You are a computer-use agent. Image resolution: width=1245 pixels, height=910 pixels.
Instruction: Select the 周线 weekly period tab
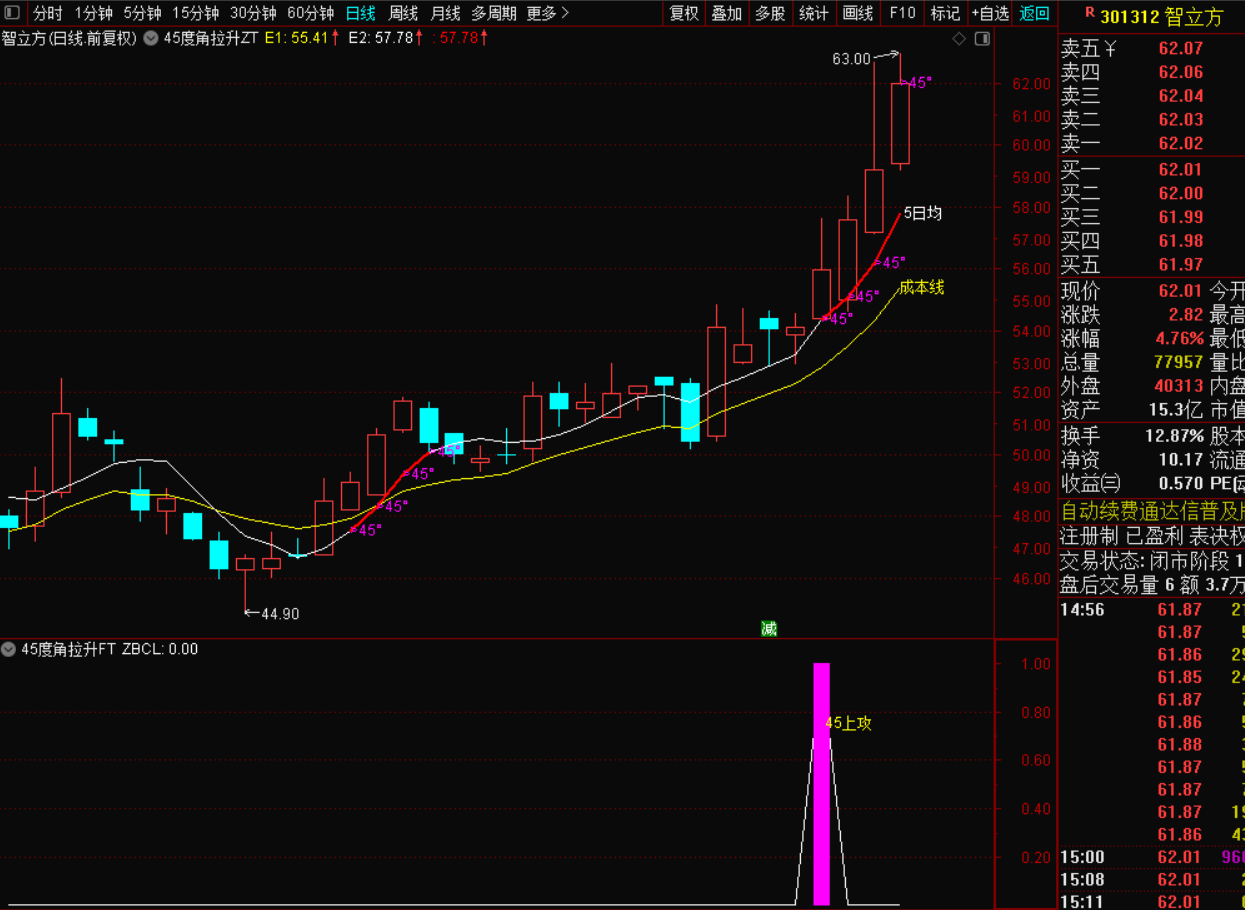(403, 13)
